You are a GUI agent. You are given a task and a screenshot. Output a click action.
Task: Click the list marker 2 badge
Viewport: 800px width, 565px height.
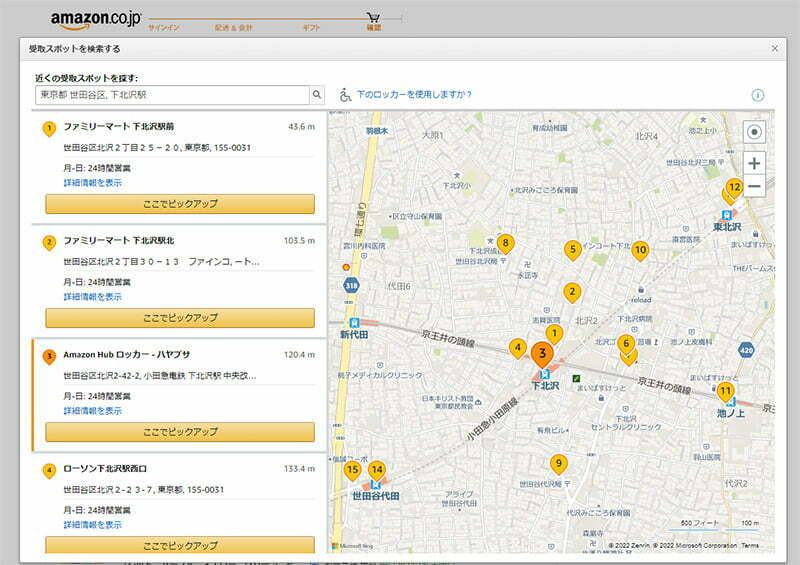49,242
